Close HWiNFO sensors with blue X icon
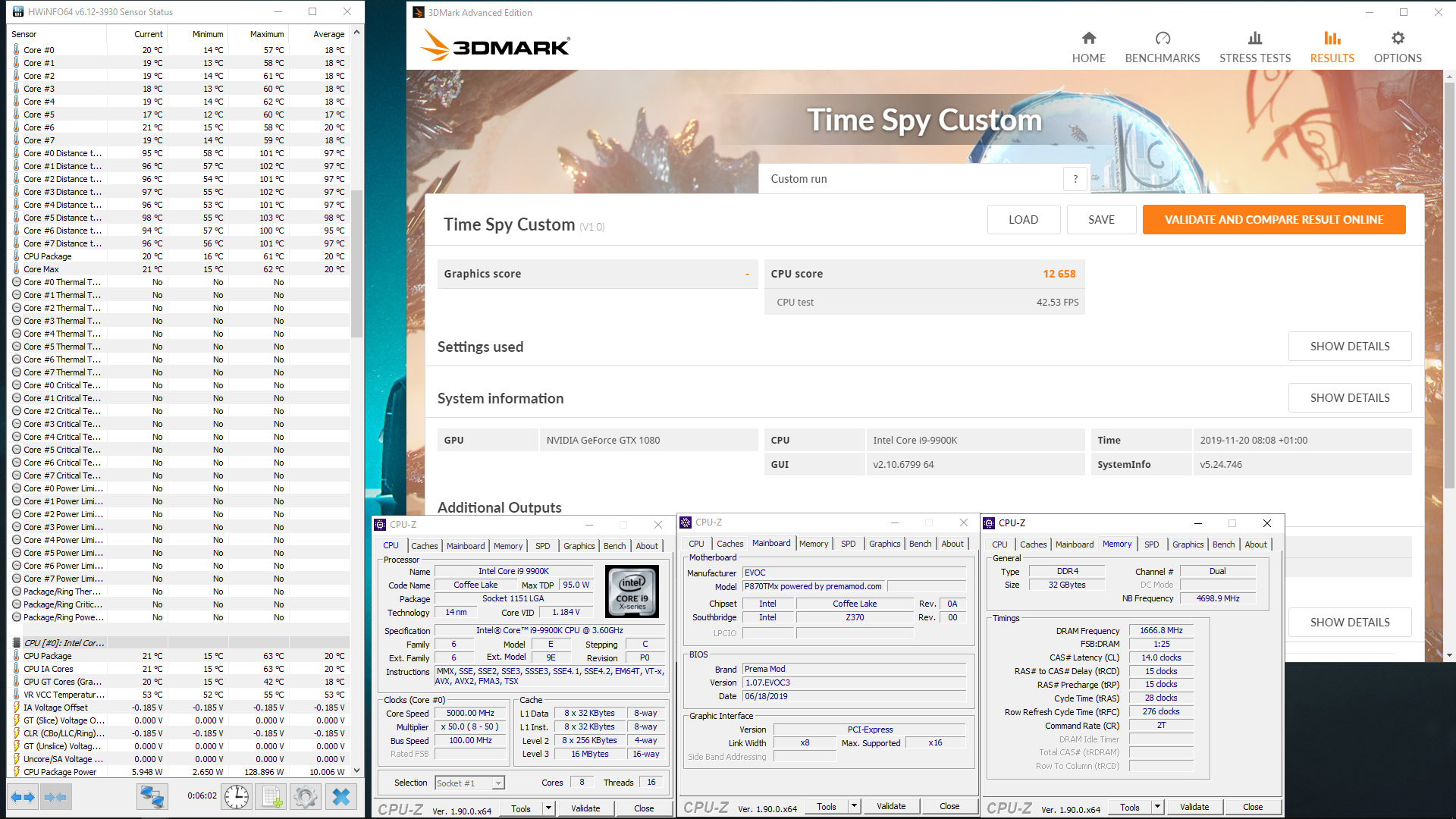Screen dimensions: 1456x819 point(340,796)
